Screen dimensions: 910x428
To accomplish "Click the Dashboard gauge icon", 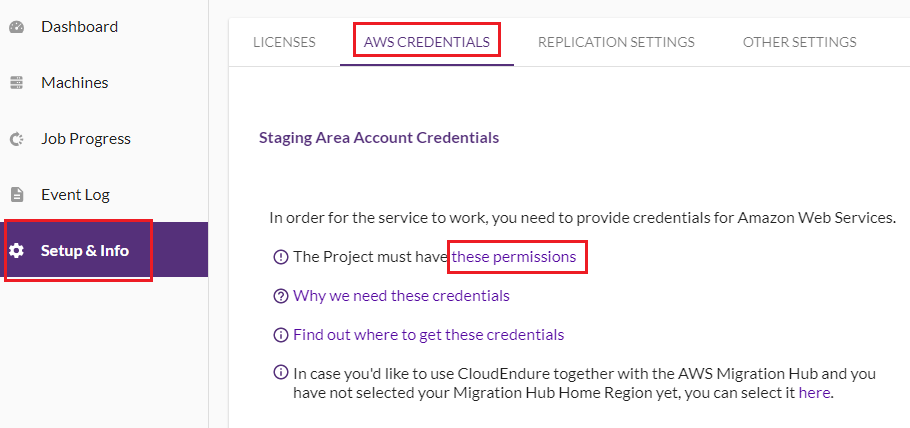I will coord(17,27).
